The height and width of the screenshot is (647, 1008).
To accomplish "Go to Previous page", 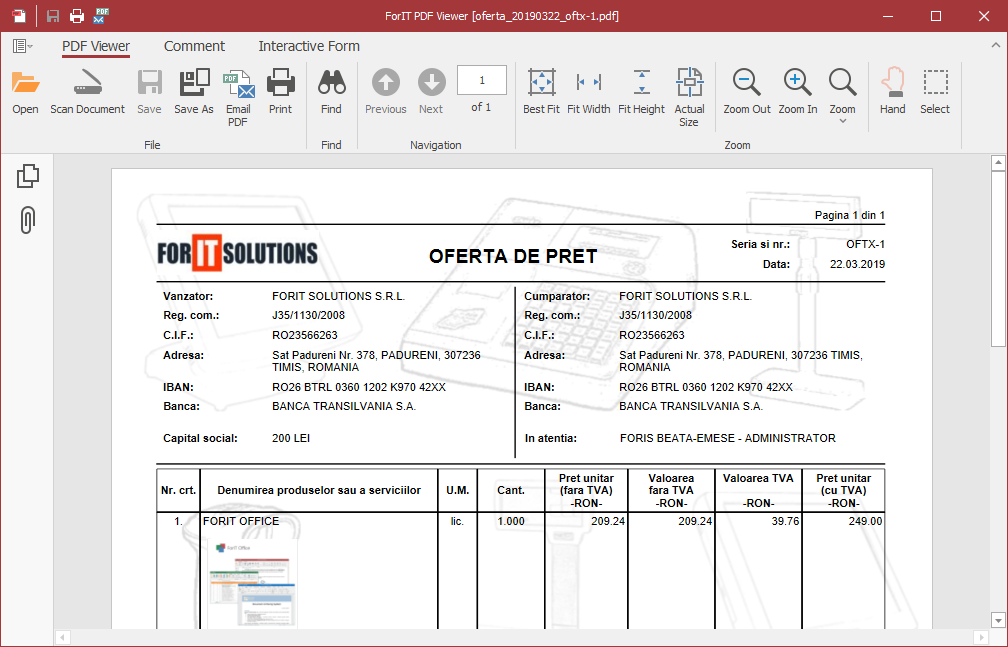I will coord(386,82).
